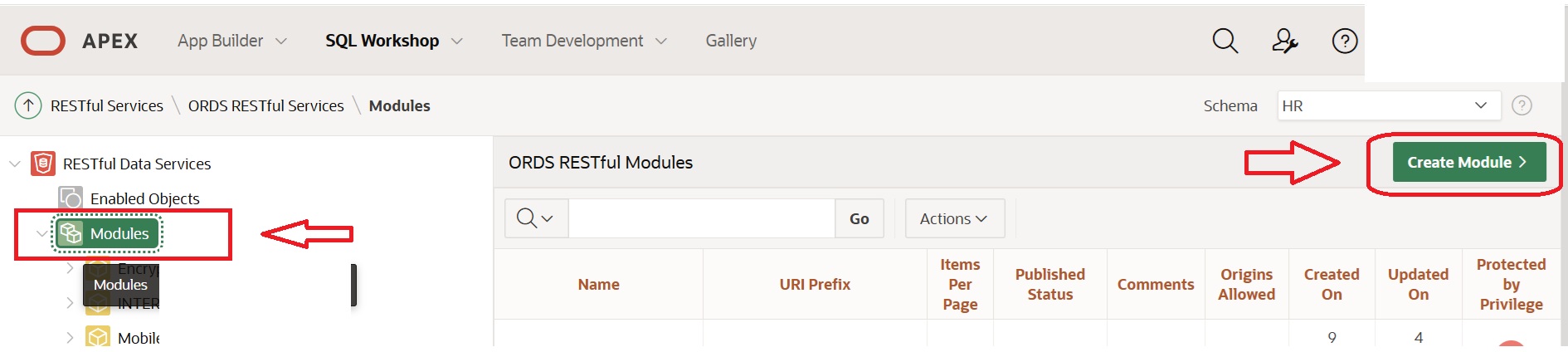
Task: Click the report search input field
Action: pos(702,218)
